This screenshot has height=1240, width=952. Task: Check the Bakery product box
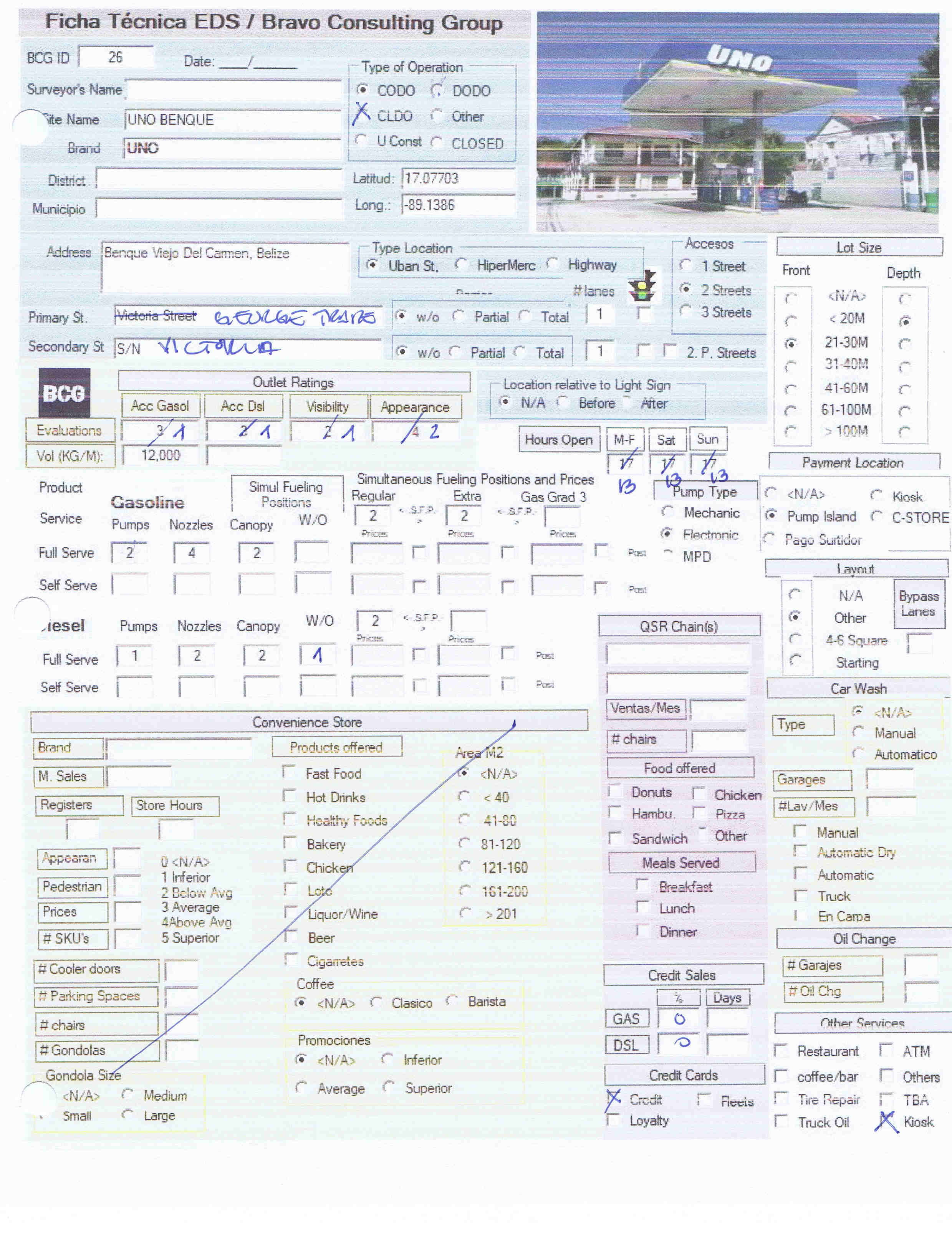pyautogui.click(x=290, y=843)
